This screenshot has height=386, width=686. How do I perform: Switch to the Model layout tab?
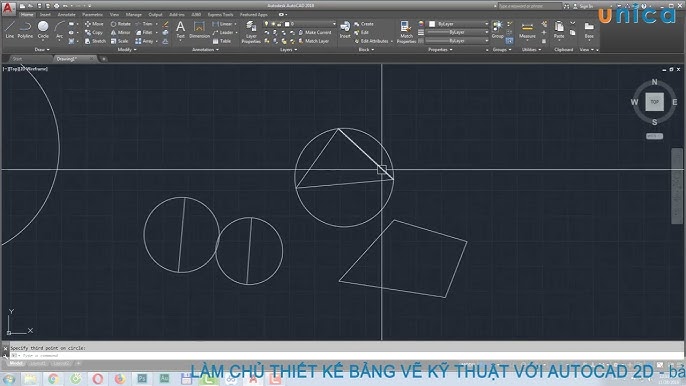[x=16, y=363]
